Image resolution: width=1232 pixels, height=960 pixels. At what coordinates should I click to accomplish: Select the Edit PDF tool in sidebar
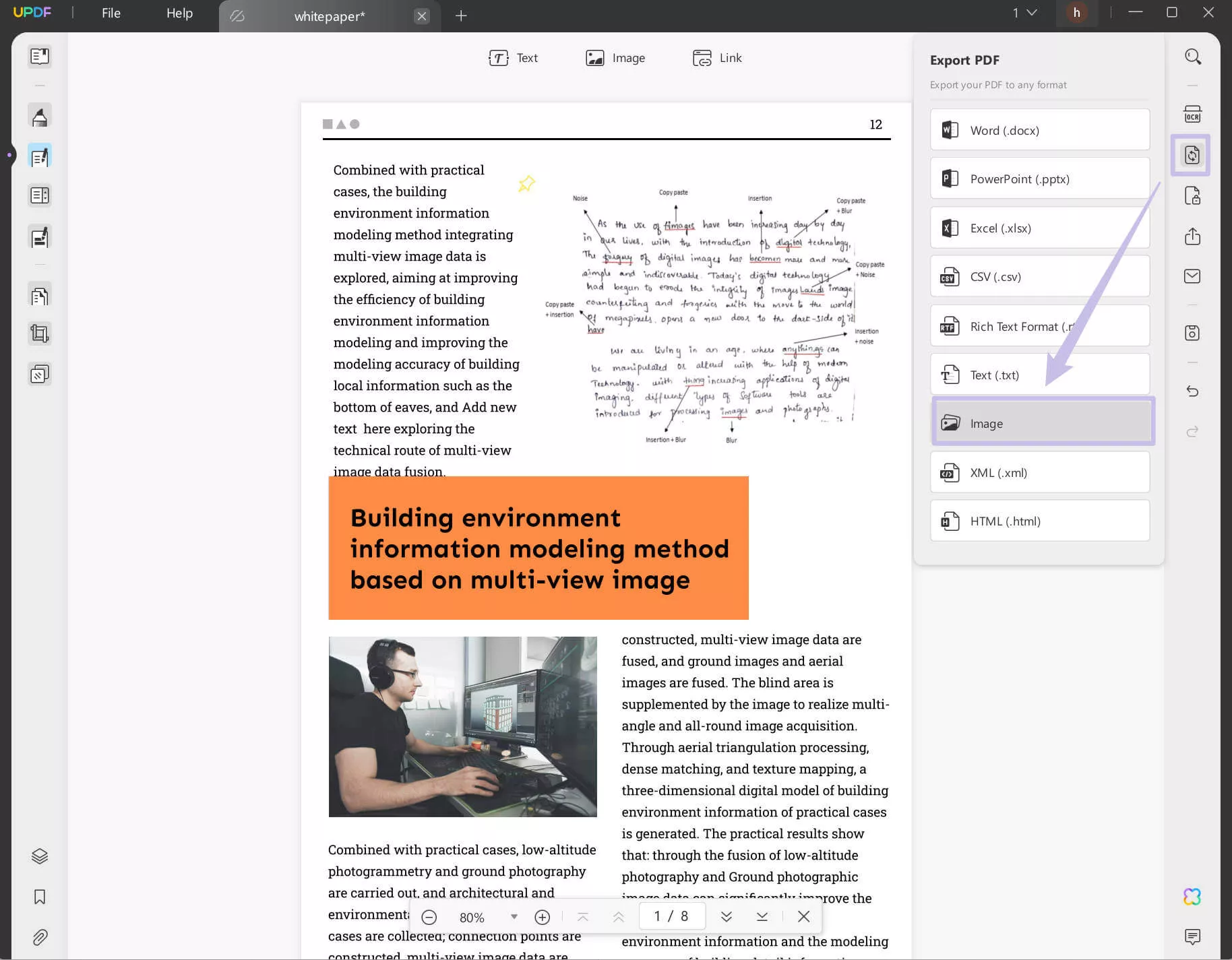pyautogui.click(x=40, y=156)
